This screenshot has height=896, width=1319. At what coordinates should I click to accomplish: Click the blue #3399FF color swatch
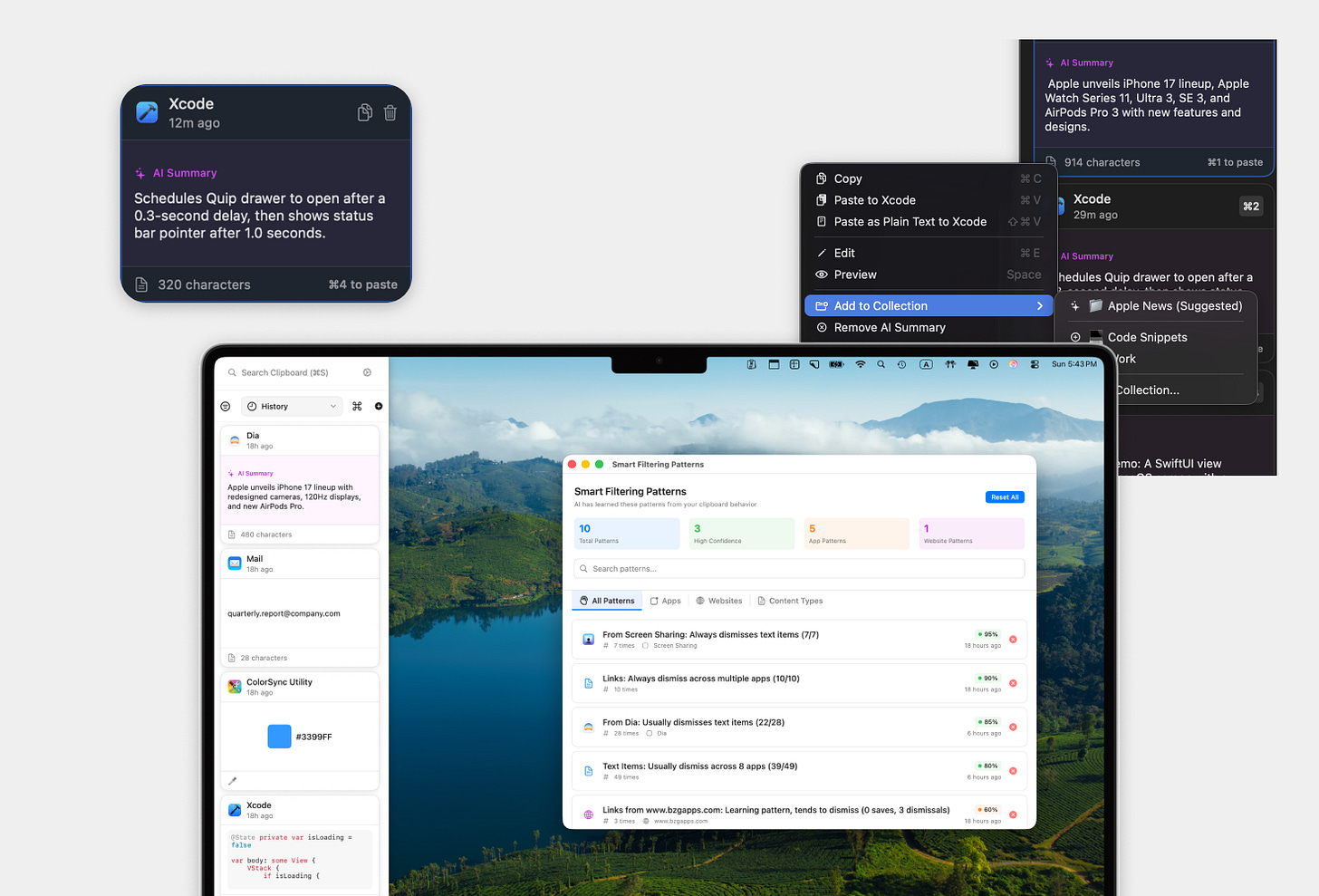[x=279, y=737]
